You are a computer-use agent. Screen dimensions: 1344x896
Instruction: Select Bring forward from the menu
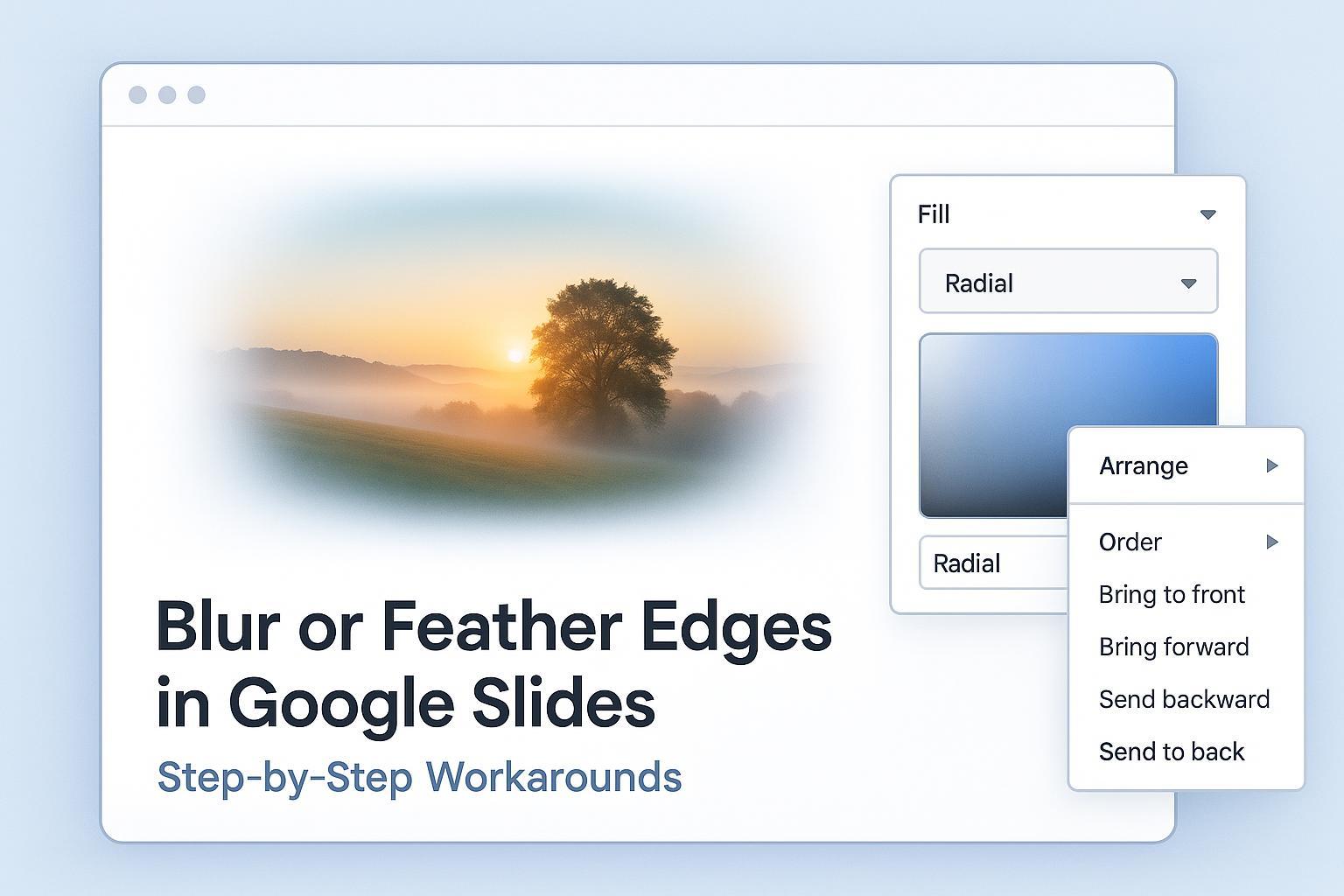pos(1173,647)
